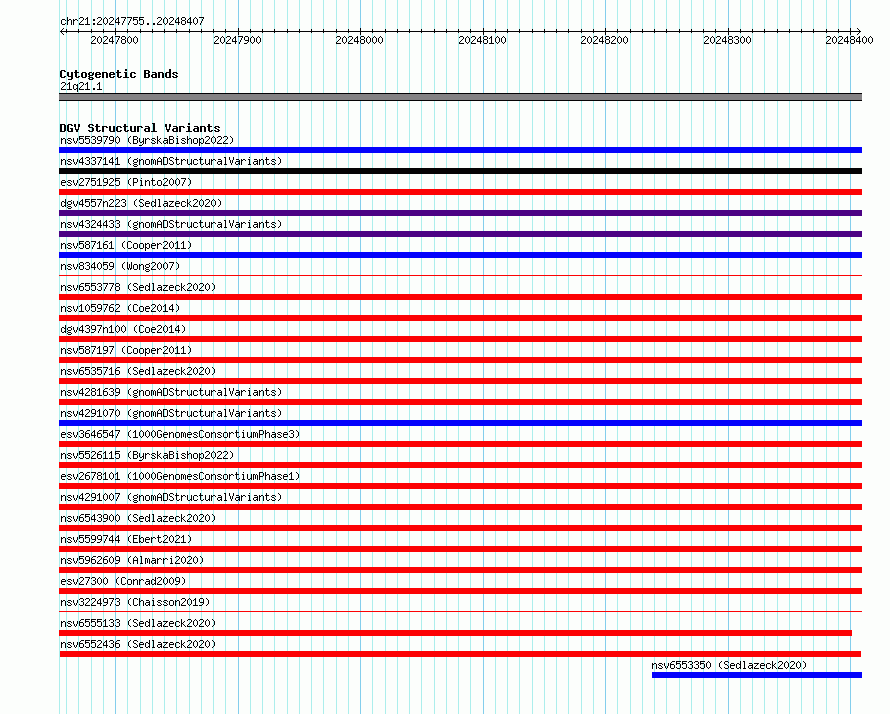The width and height of the screenshot is (890, 714).
Task: Click the nsv587161 (Cooper2011) label
Action: 126,245
